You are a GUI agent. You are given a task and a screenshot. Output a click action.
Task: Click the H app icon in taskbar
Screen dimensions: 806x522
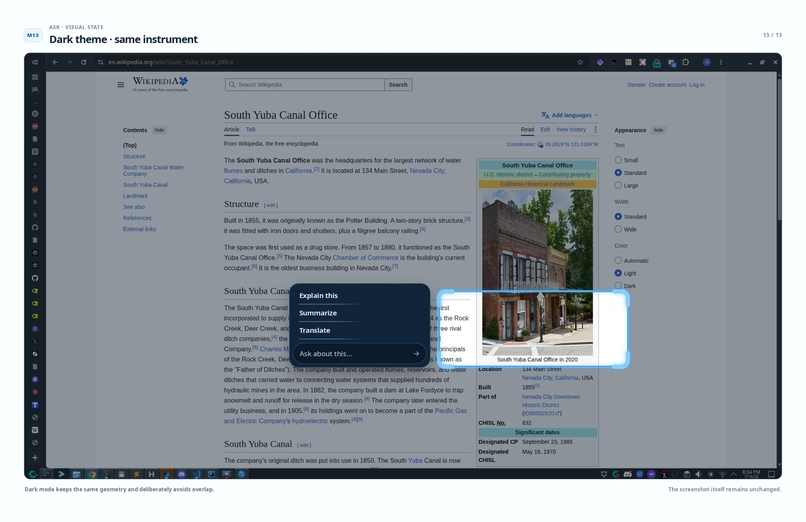(151, 474)
